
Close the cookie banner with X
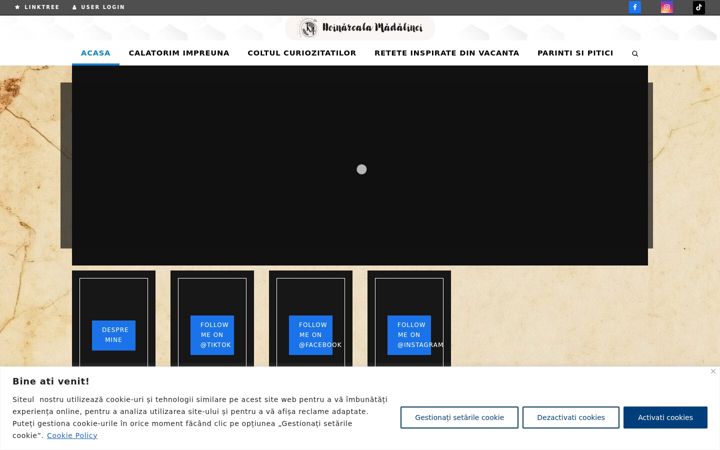[713, 371]
